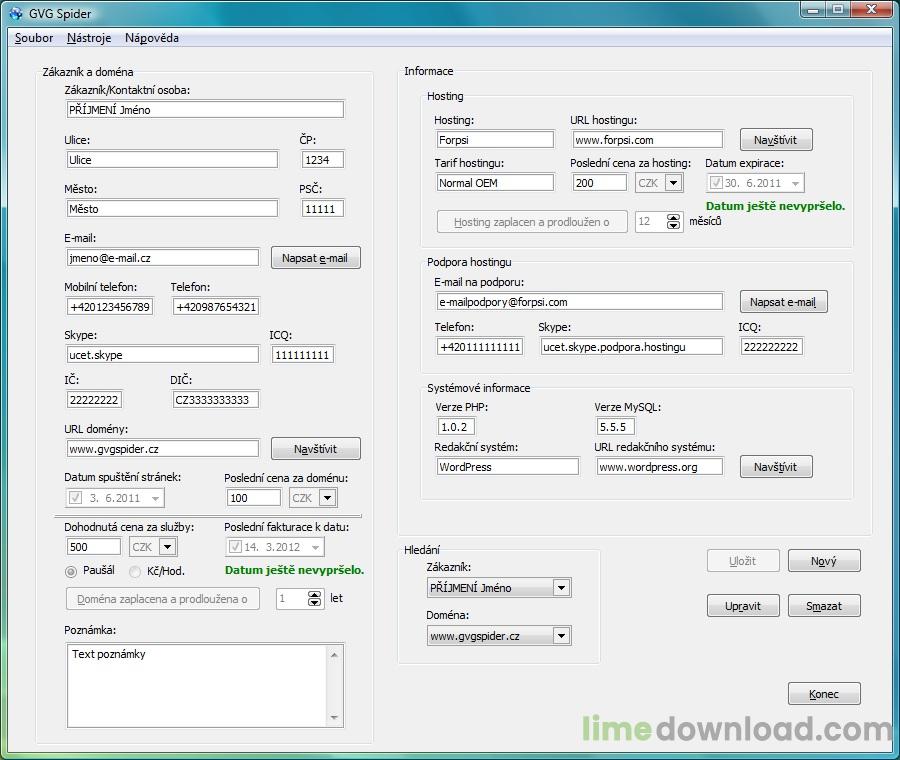Open currency dropdown for domain price
Screen dimensions: 900x760
[x=327, y=498]
